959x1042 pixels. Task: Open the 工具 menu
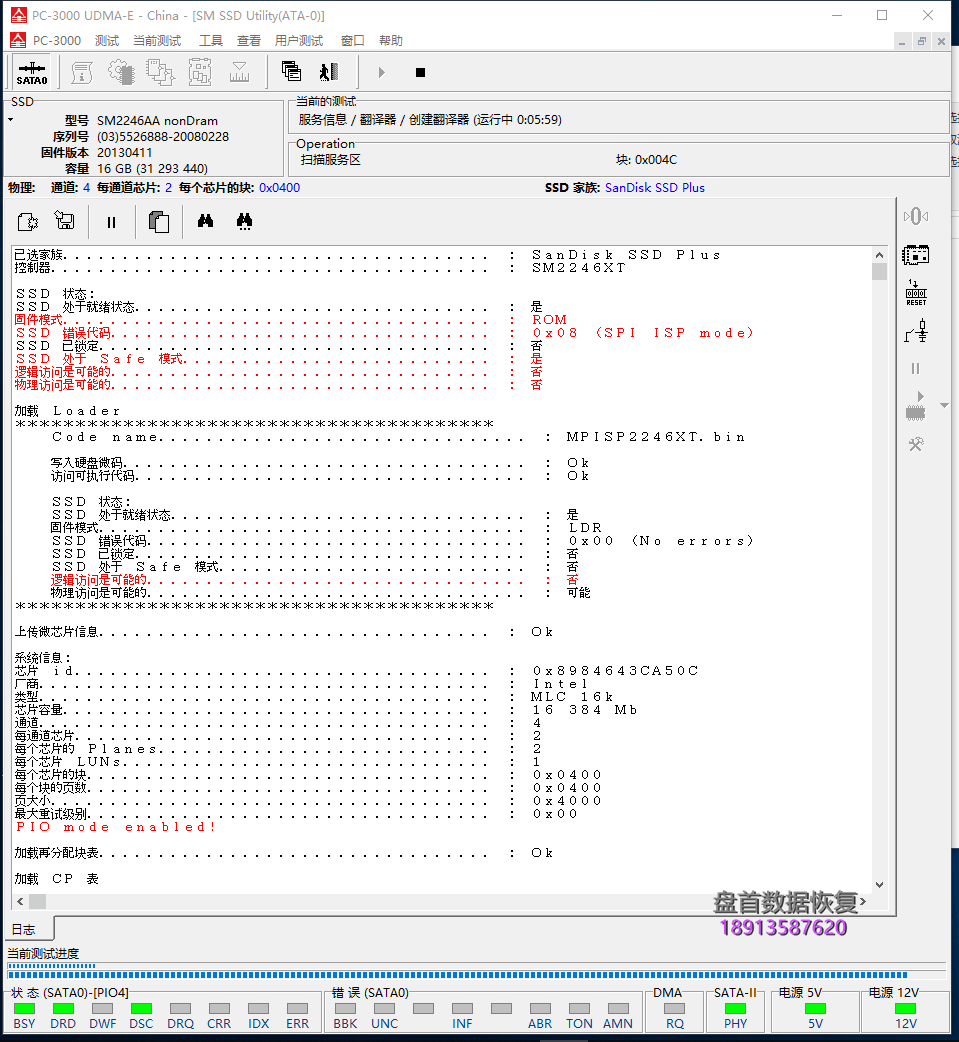pyautogui.click(x=211, y=41)
